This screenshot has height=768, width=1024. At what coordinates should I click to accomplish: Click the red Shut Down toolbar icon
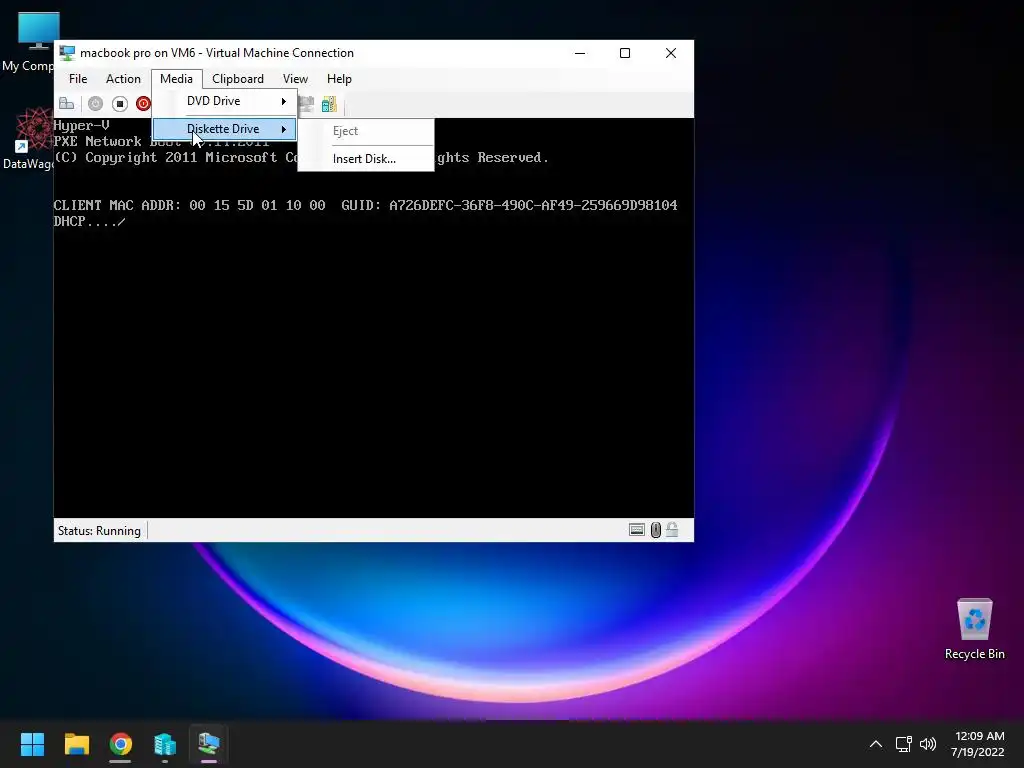[x=143, y=104]
